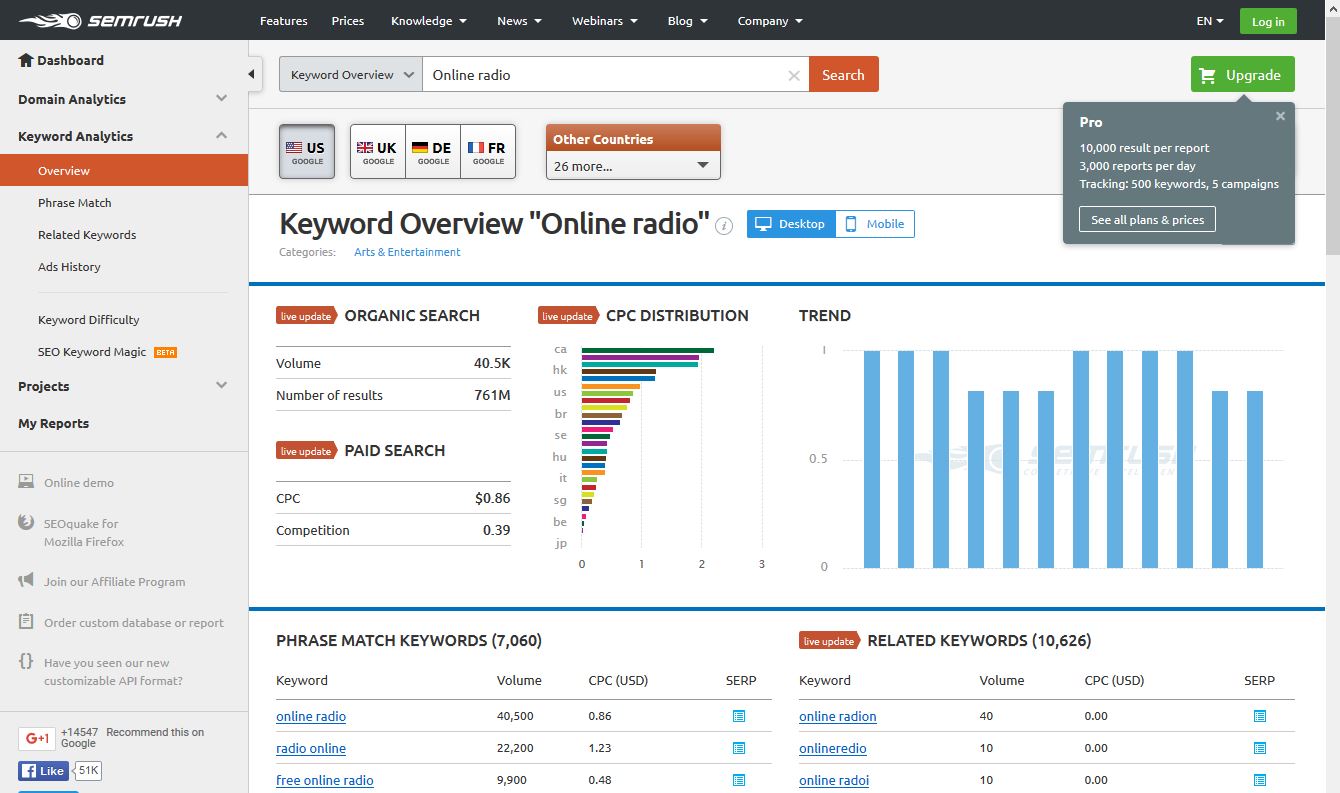Image resolution: width=1340 pixels, height=793 pixels.
Task: Open the Other Countries dropdown
Action: 633,166
